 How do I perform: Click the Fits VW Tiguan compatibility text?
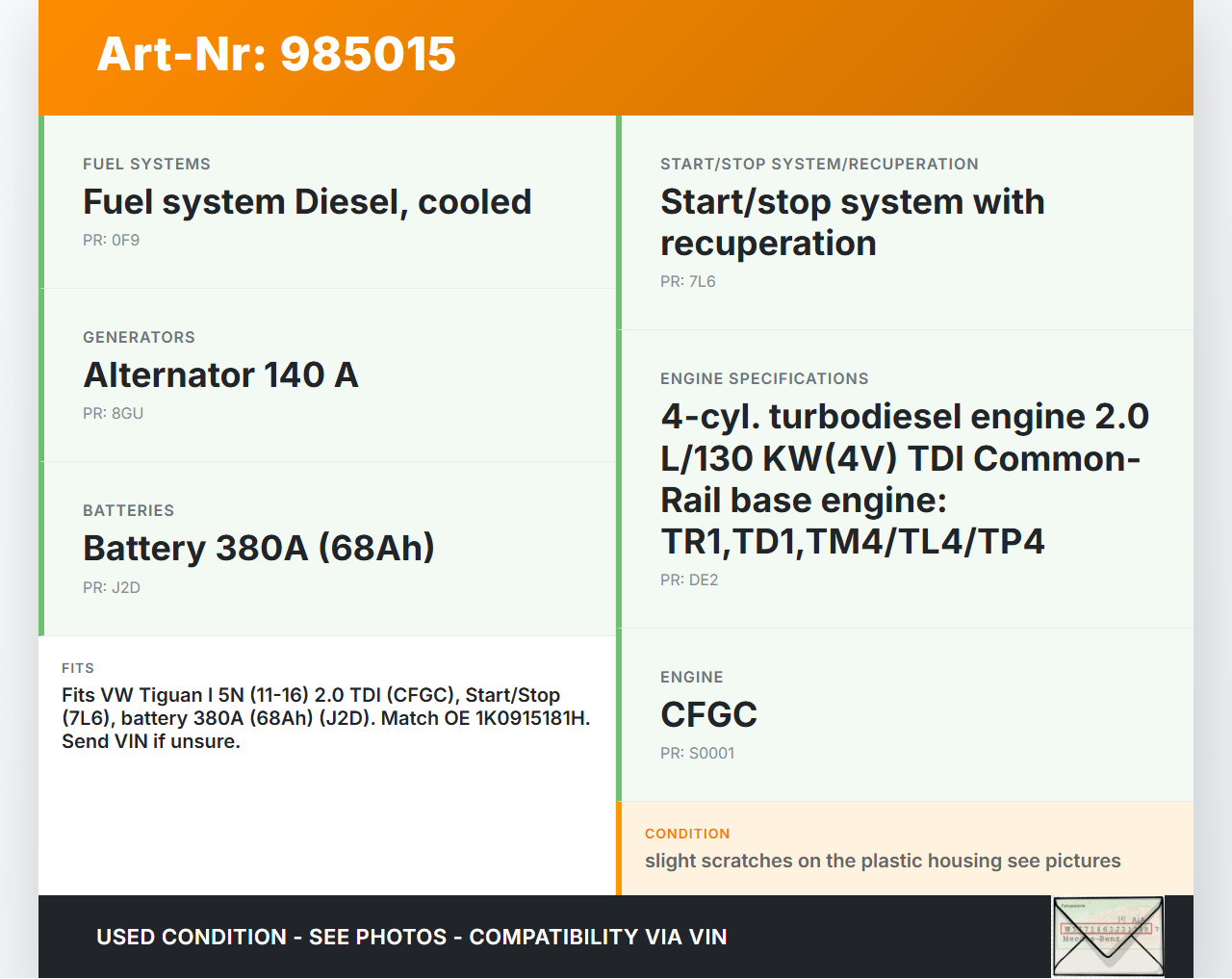point(325,718)
